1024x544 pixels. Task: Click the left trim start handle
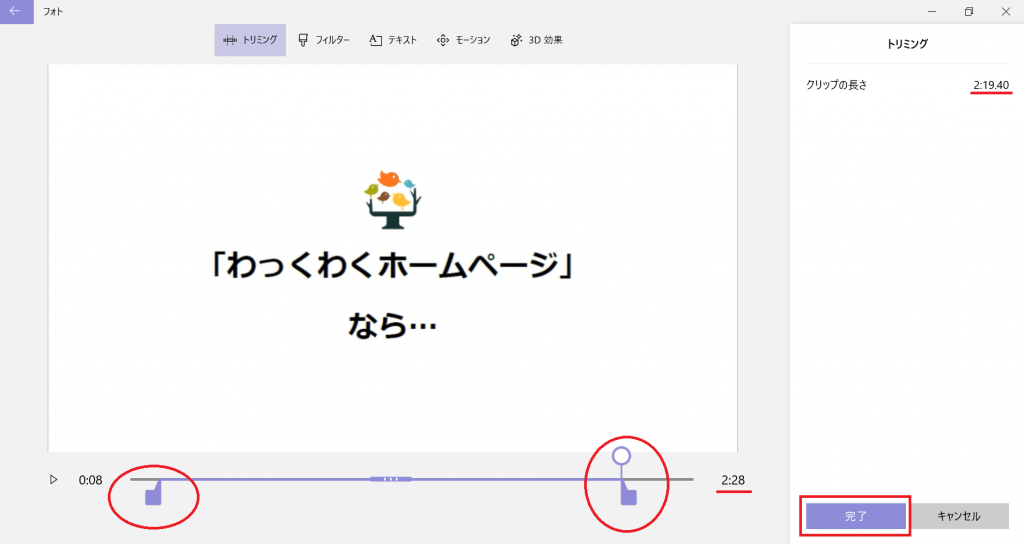coord(153,495)
